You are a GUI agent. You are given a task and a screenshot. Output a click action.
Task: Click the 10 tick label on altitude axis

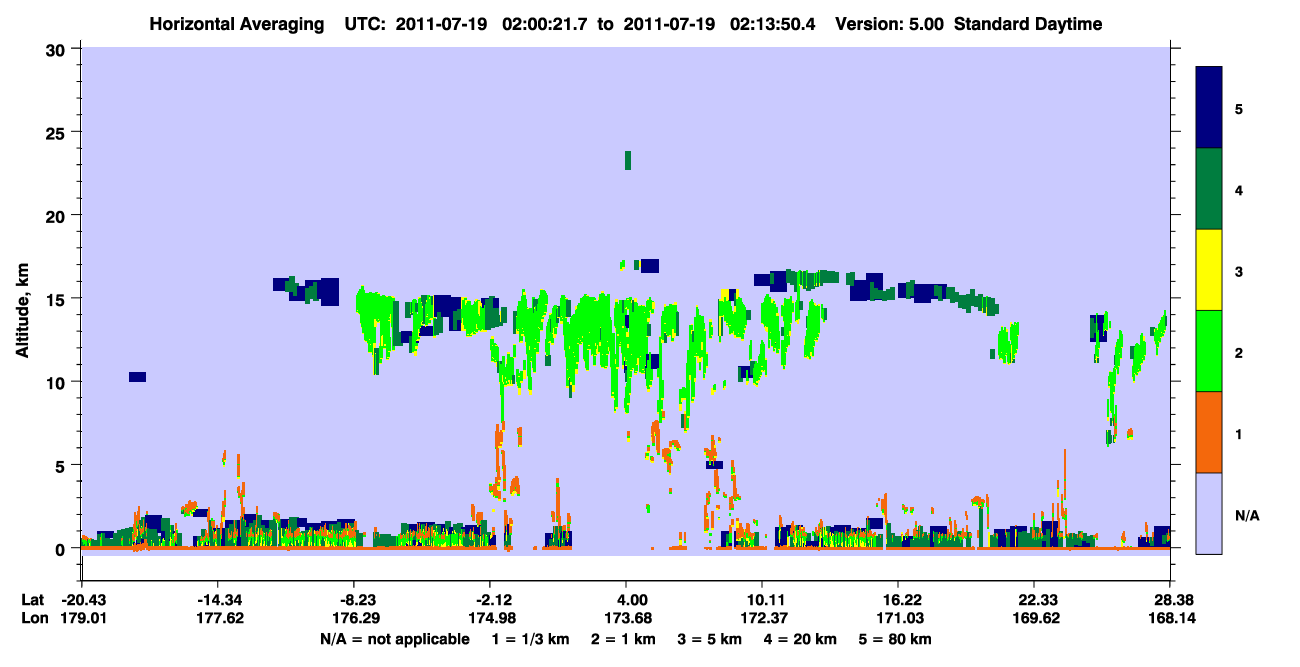pos(58,382)
